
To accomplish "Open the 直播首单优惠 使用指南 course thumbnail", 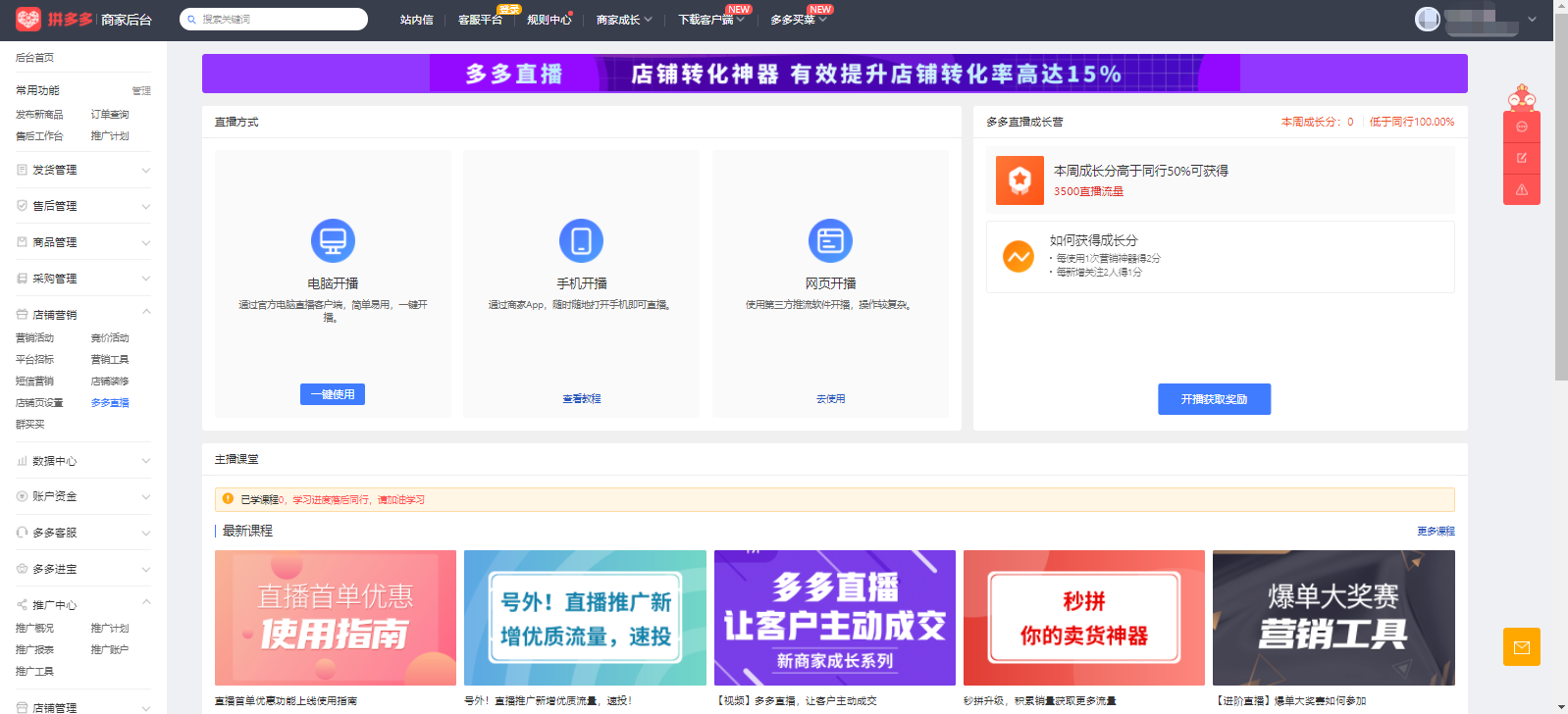I will tap(336, 618).
